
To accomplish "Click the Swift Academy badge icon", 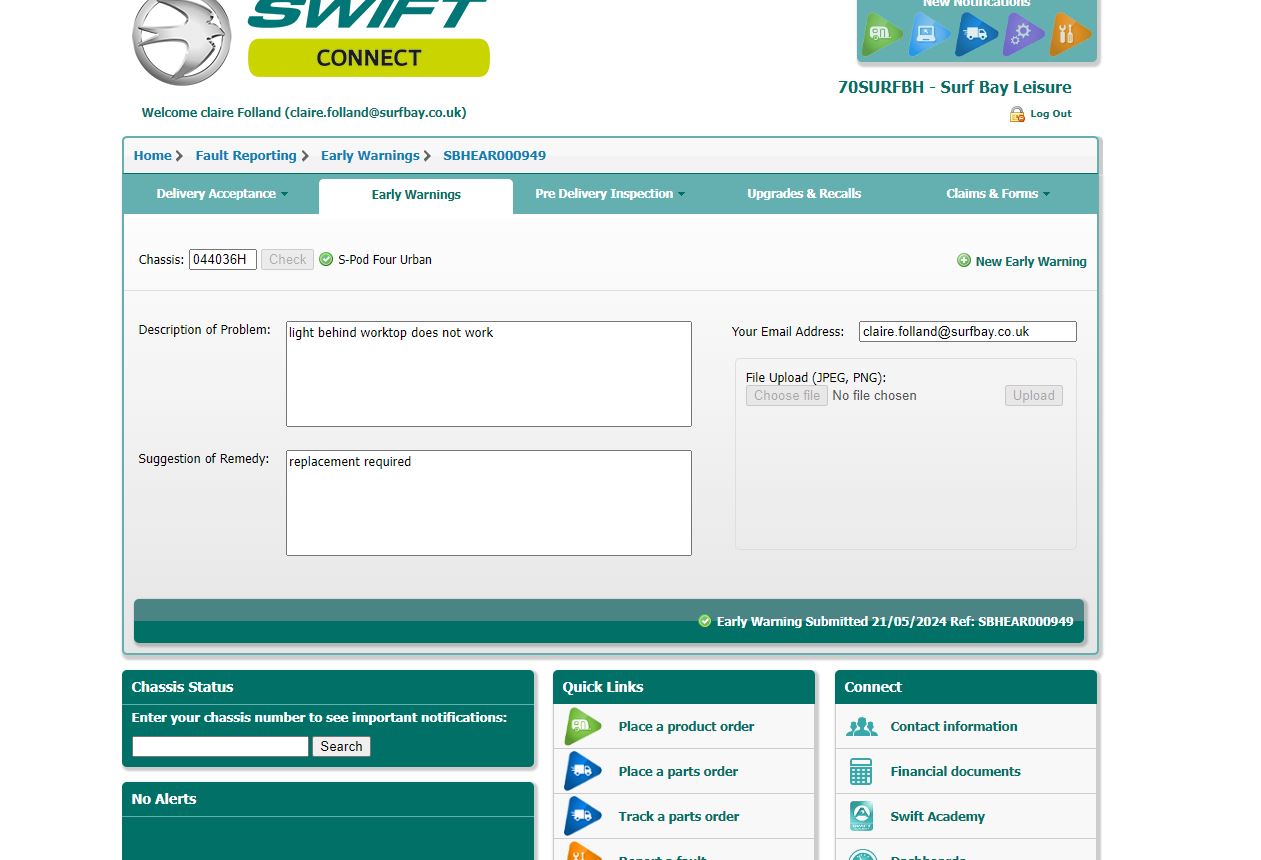I will 861,816.
